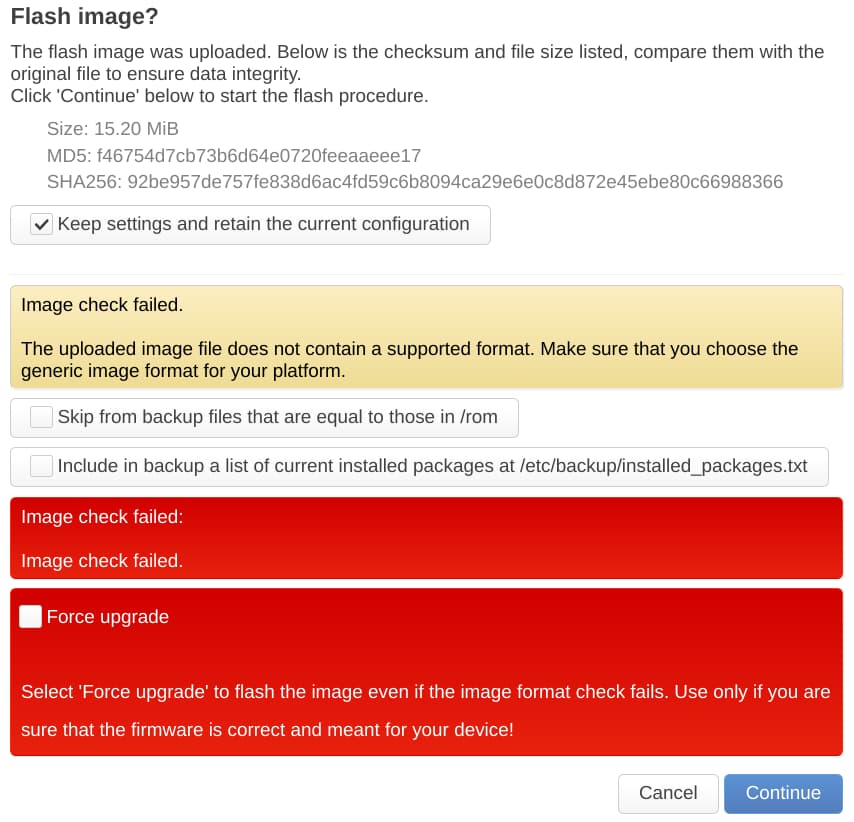Start flashing with the Continue button
This screenshot has height=822, width=854.
pos(783,793)
